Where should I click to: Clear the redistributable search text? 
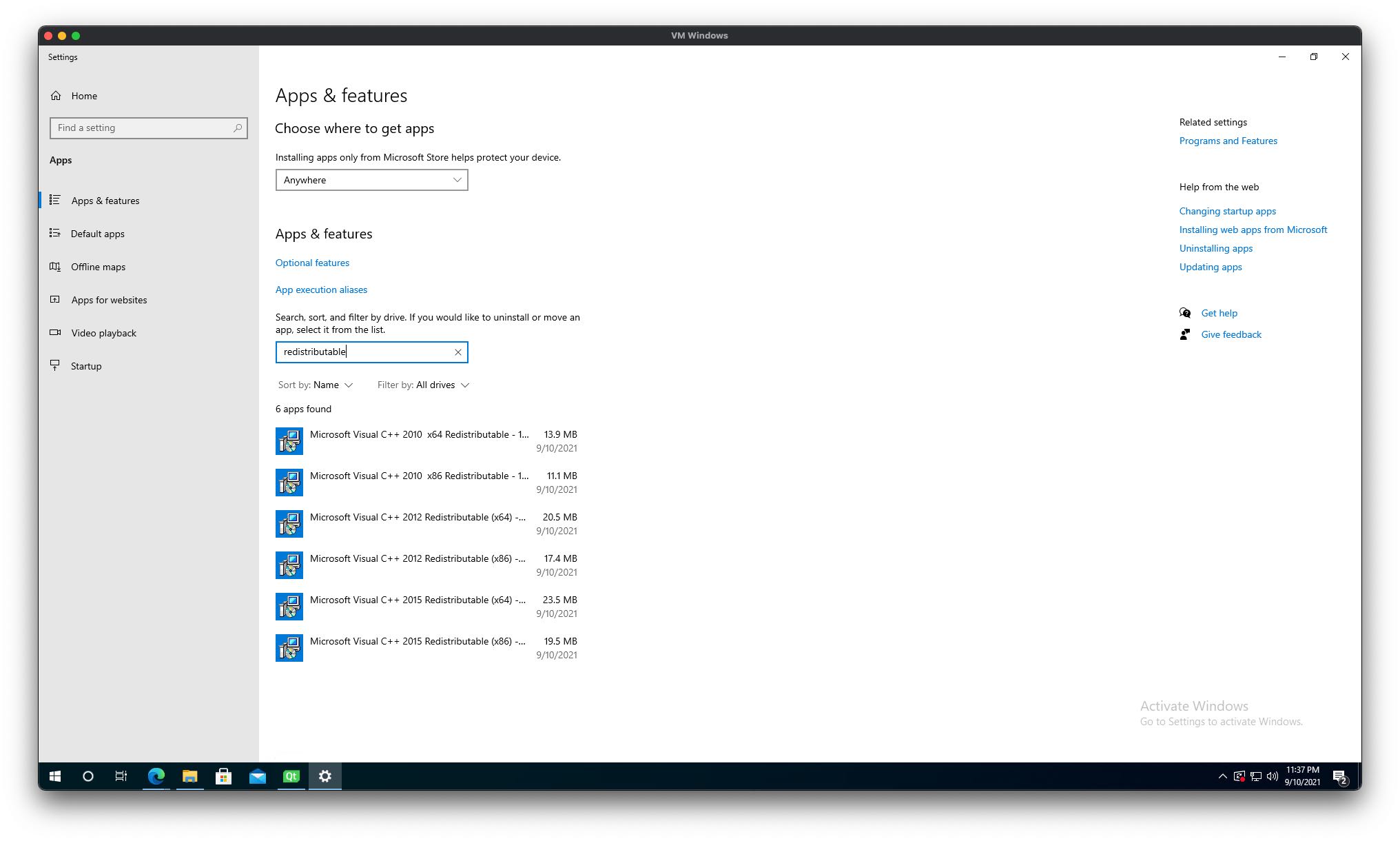tap(457, 352)
